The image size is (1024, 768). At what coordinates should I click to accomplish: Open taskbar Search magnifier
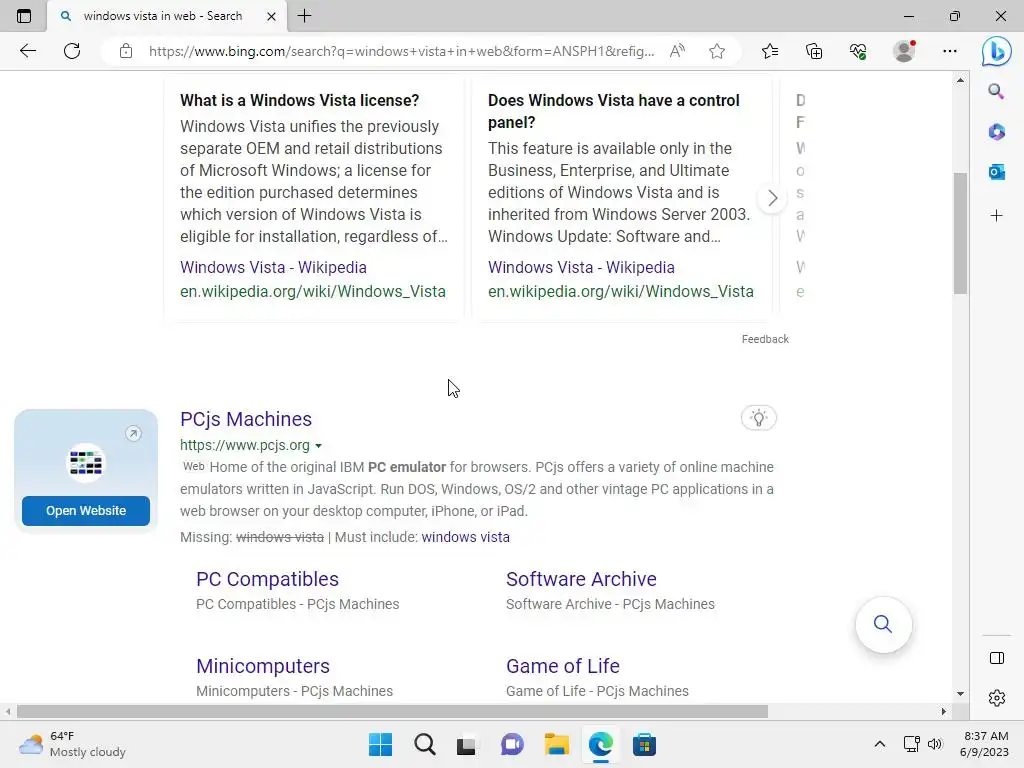(424, 744)
